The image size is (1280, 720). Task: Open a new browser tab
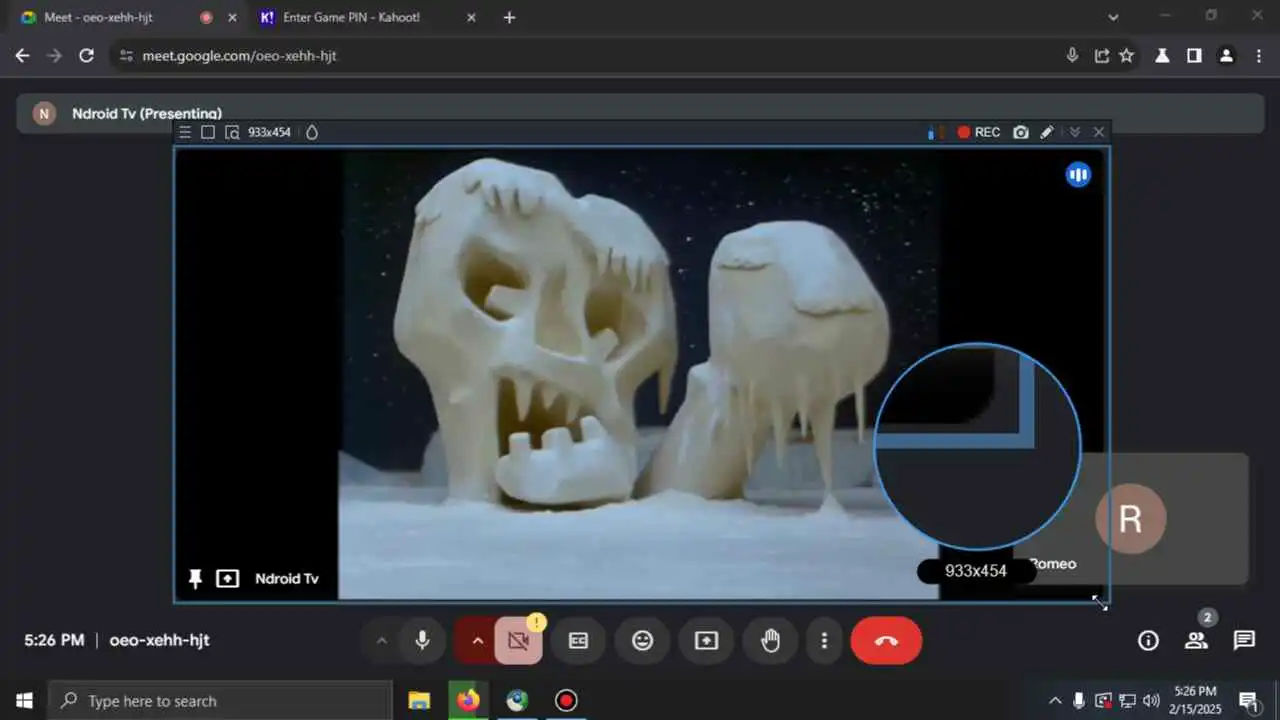(x=509, y=17)
